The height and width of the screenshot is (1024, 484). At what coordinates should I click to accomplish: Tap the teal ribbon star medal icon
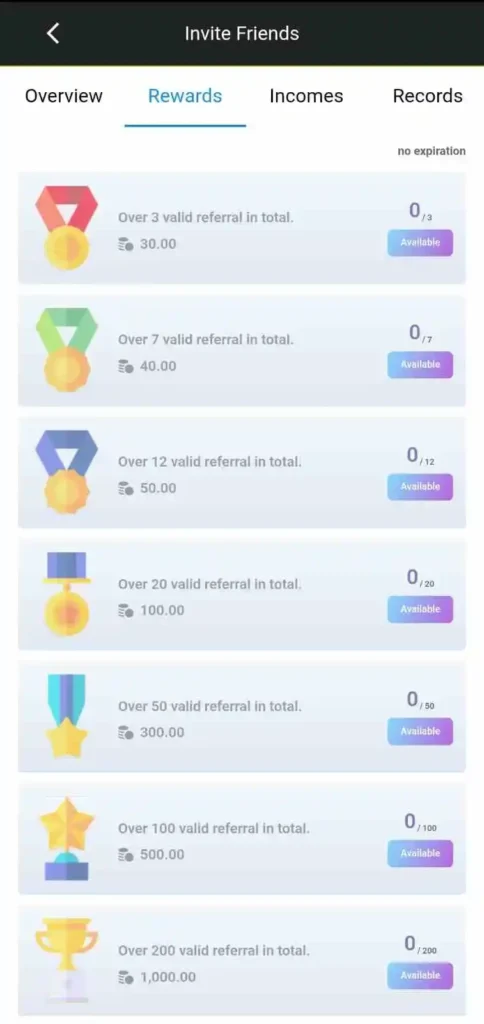point(66,715)
